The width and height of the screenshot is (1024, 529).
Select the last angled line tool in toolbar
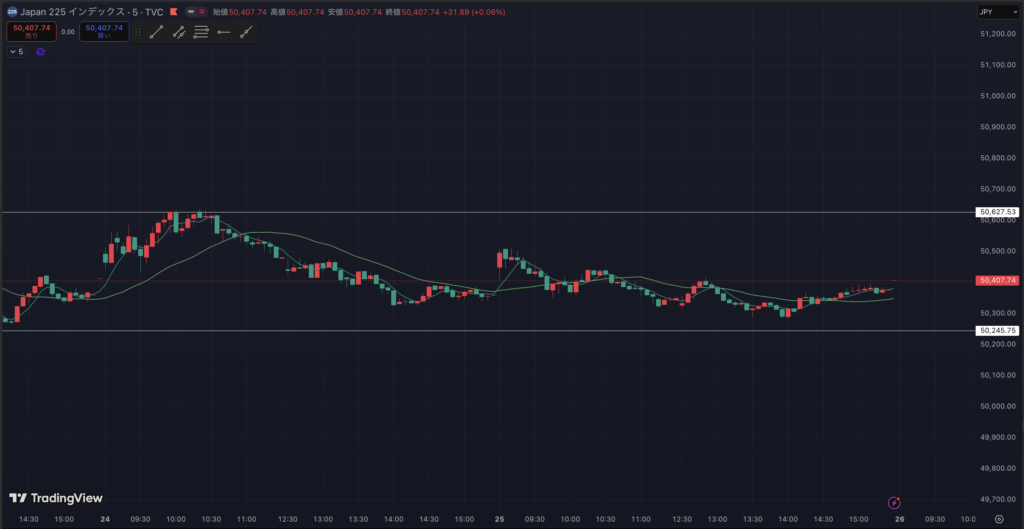pyautogui.click(x=245, y=32)
